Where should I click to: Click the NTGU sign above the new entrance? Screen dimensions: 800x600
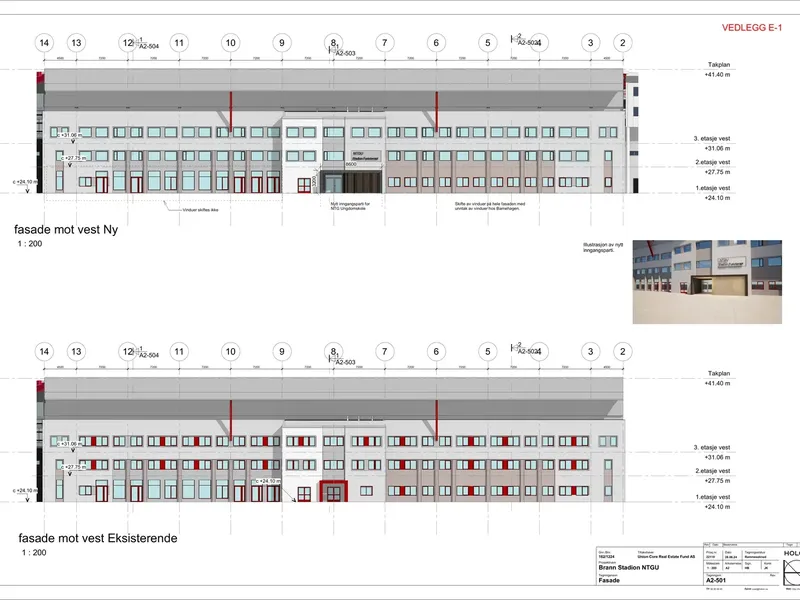(366, 156)
